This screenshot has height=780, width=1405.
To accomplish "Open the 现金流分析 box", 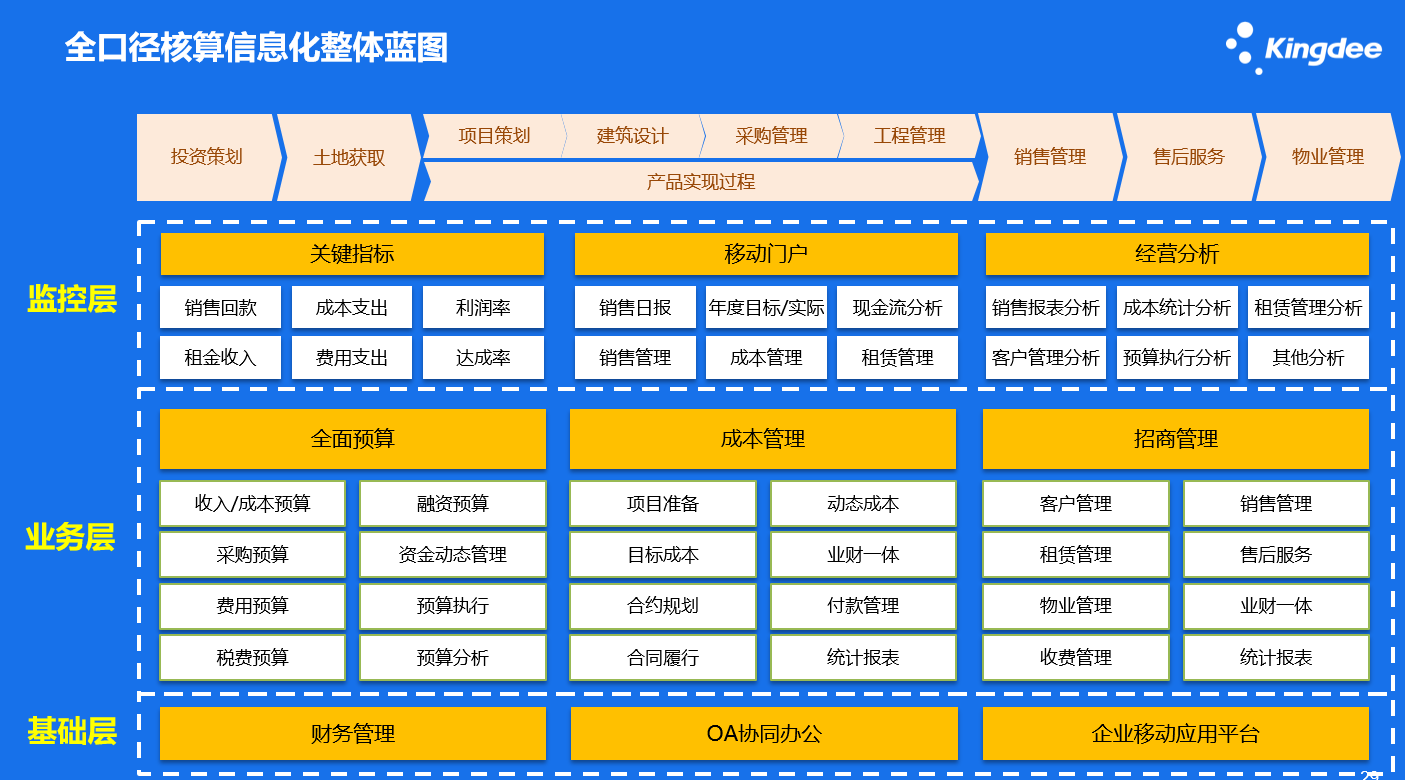I will coord(897,307).
